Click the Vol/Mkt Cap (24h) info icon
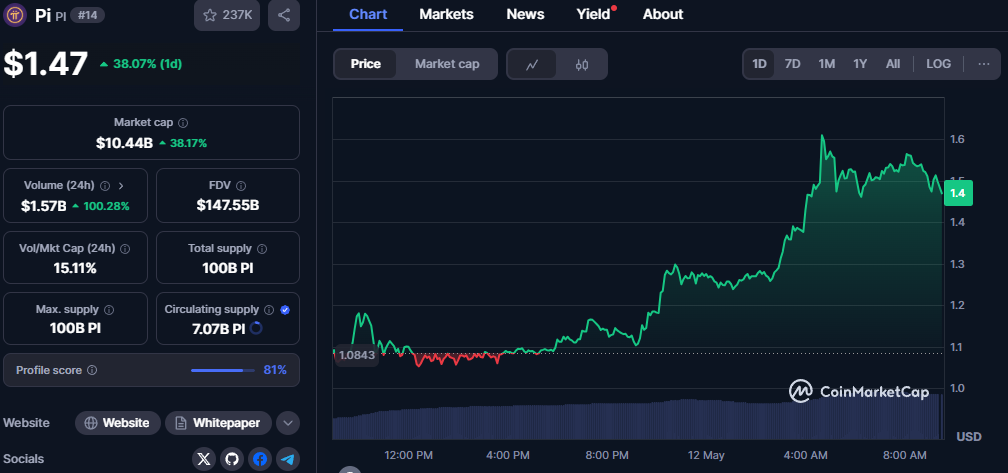Screen dimensions: 1008x473 125,248
